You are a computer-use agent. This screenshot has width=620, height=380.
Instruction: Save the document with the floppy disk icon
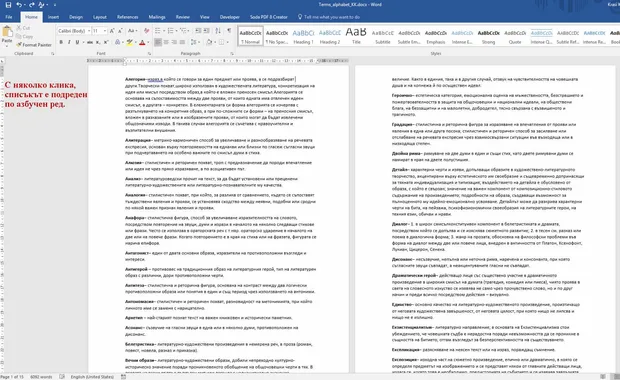coord(8,5)
